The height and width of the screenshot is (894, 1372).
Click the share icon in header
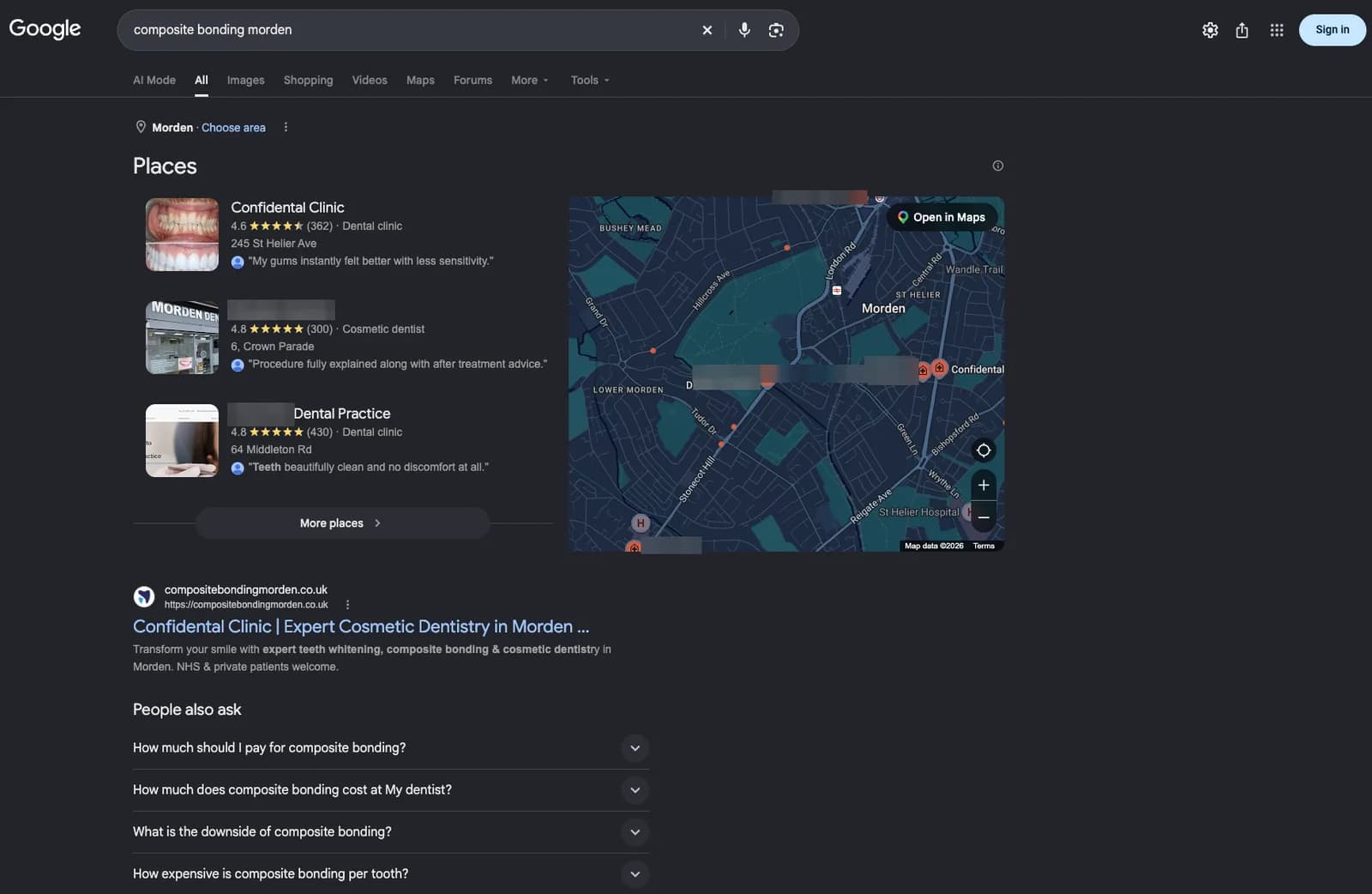[x=1242, y=30]
